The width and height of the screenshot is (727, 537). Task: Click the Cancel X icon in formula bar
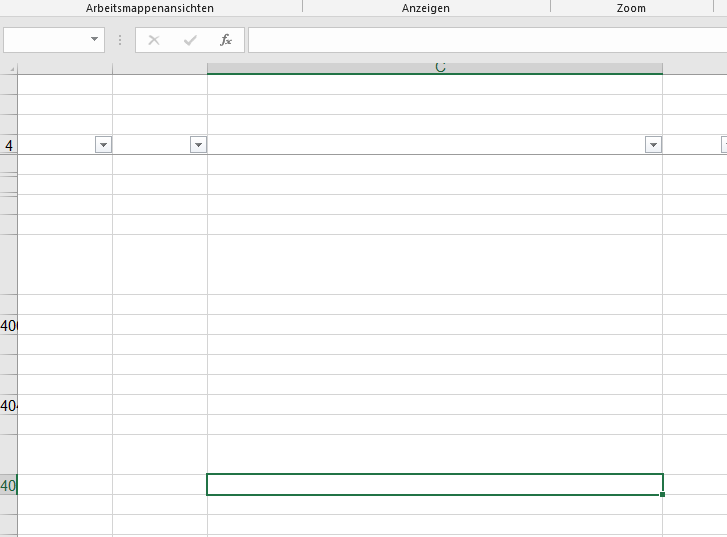click(154, 40)
